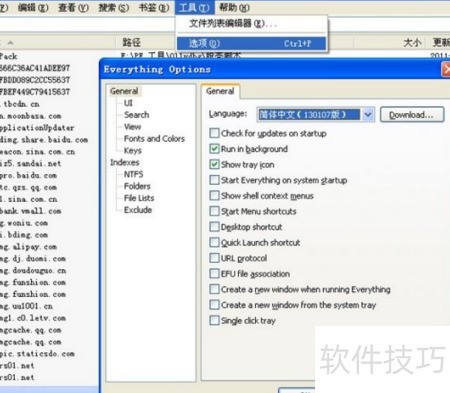Open the 书签(B) menu

(154, 7)
